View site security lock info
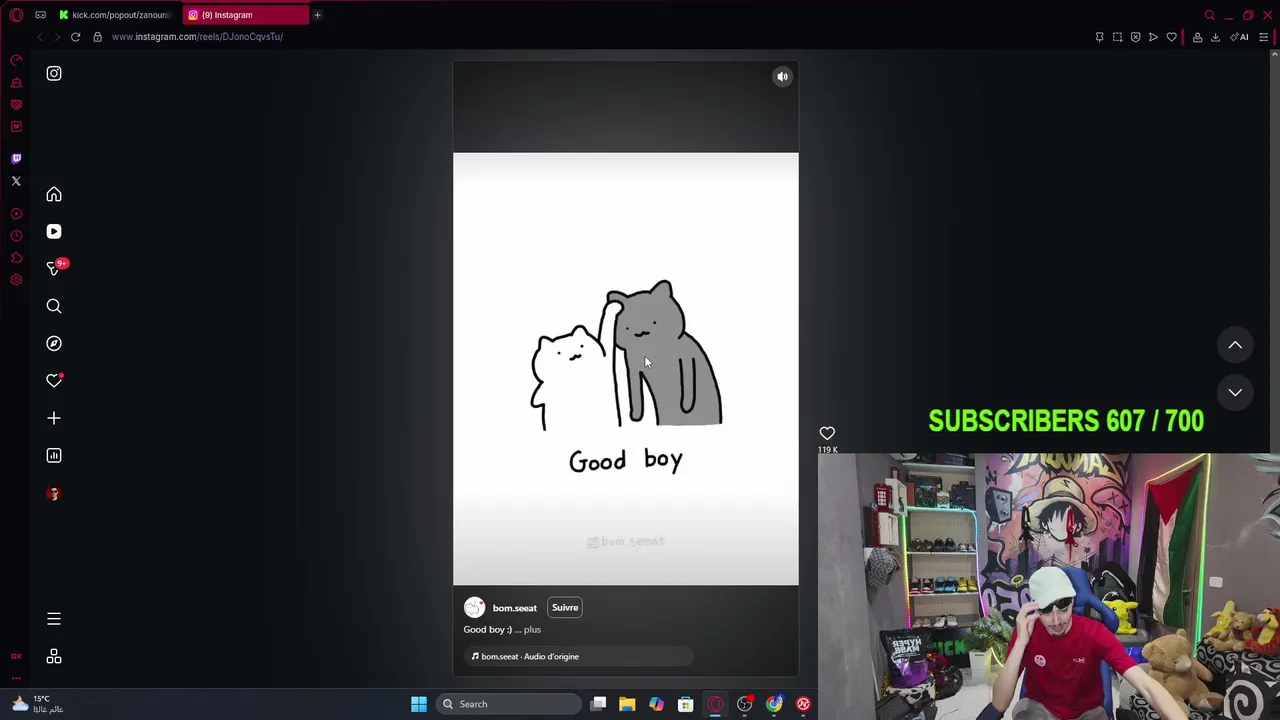The width and height of the screenshot is (1280, 720). (x=97, y=37)
